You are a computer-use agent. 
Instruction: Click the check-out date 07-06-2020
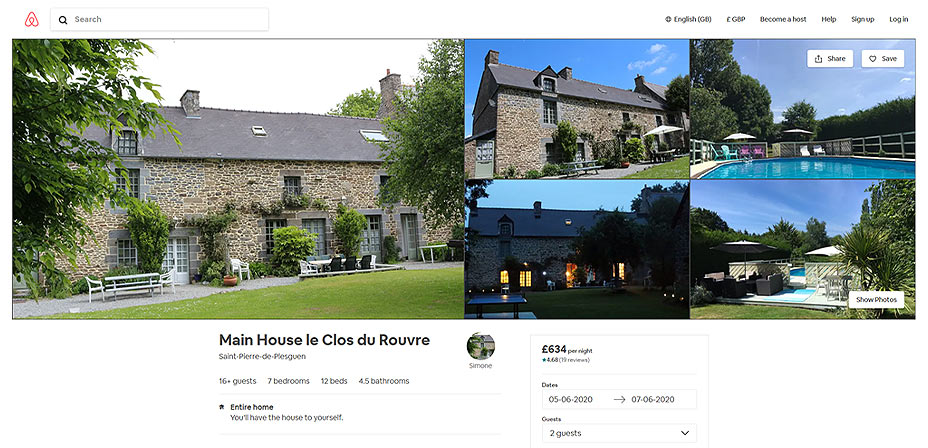coord(653,399)
